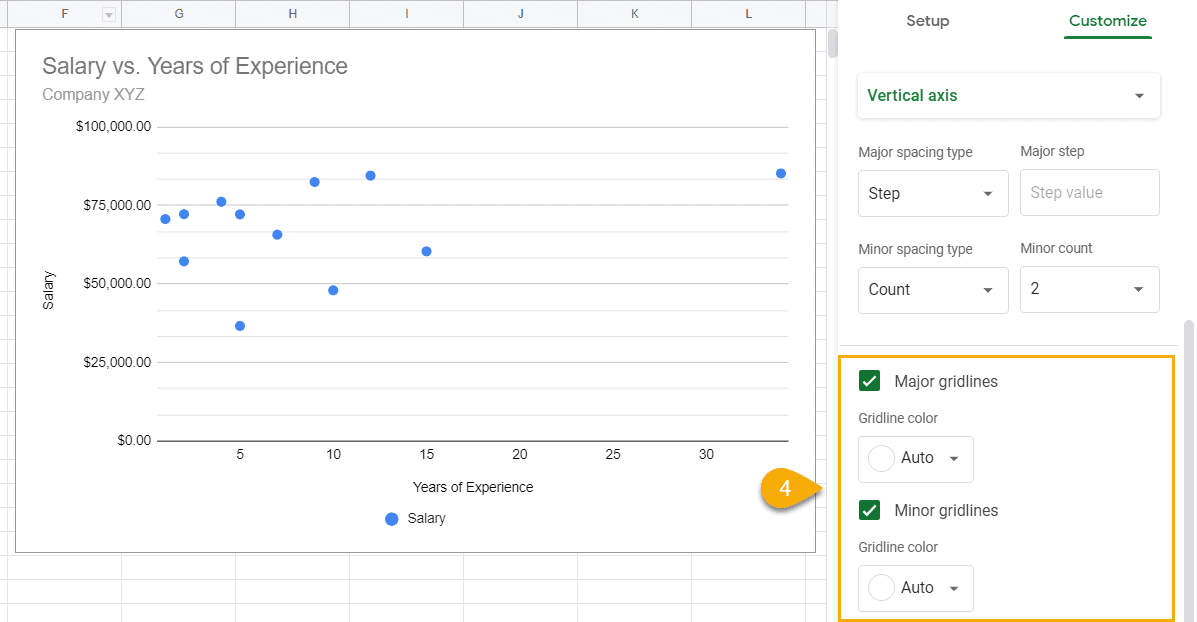Open the Major gridline color Auto picker
This screenshot has height=622, width=1197.
pos(915,459)
